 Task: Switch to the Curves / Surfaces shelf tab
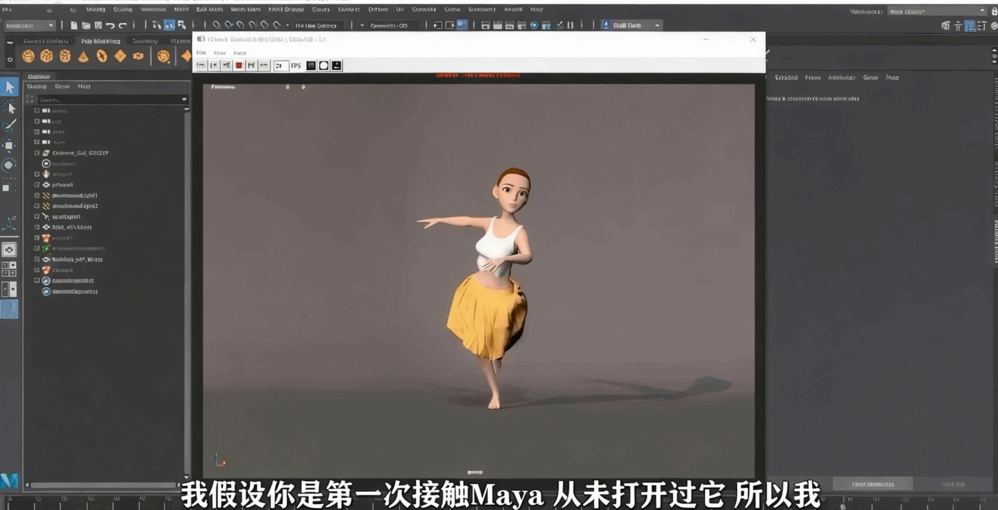[46, 41]
